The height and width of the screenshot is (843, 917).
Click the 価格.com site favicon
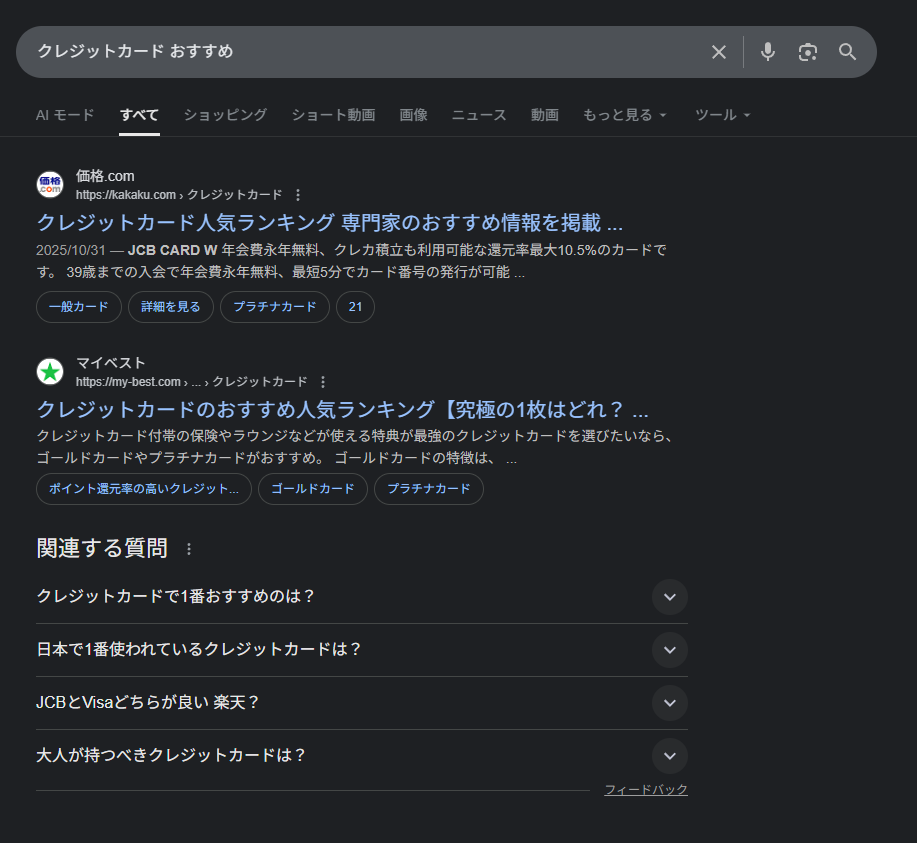coord(50,185)
